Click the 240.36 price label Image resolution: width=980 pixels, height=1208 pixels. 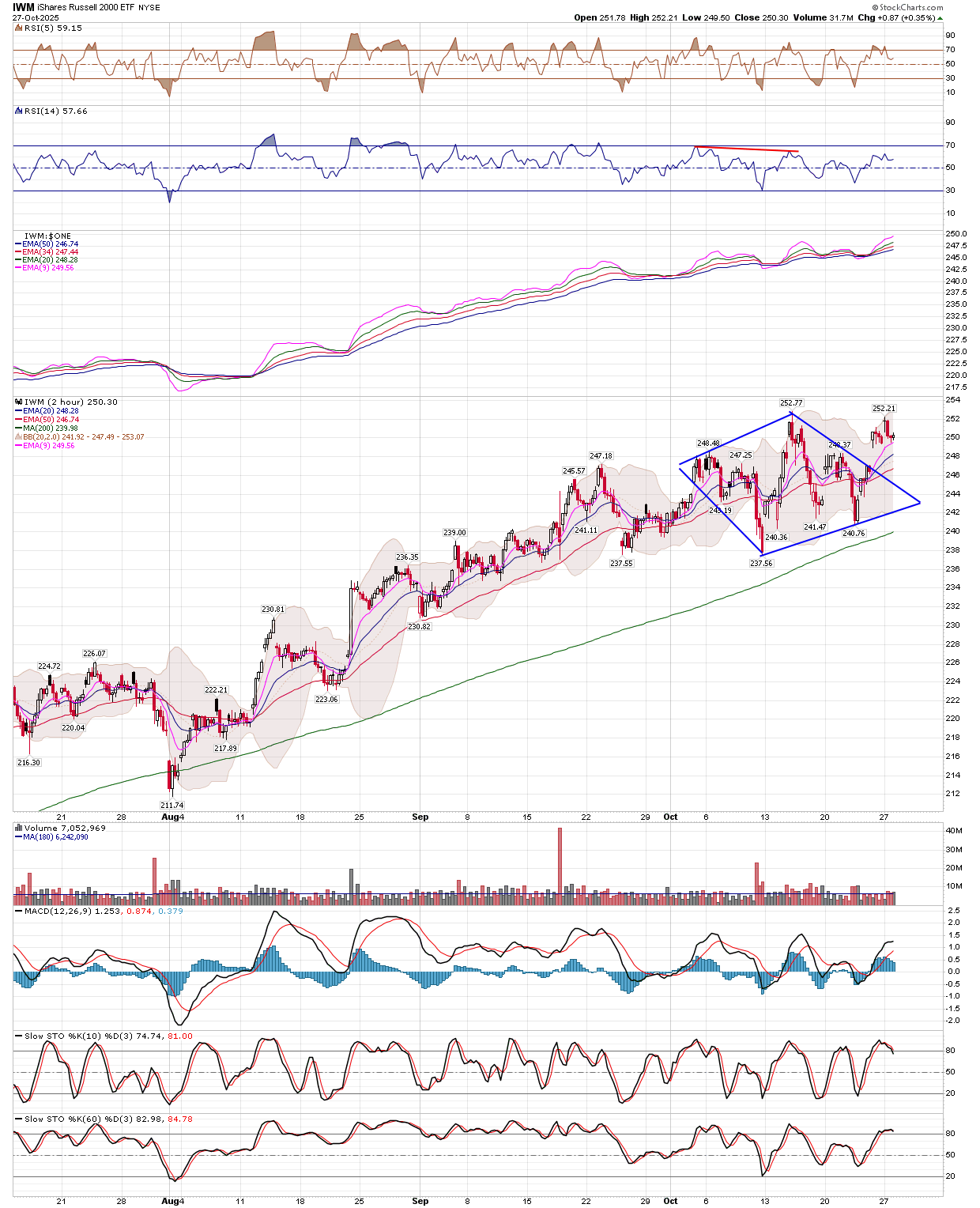[x=776, y=538]
